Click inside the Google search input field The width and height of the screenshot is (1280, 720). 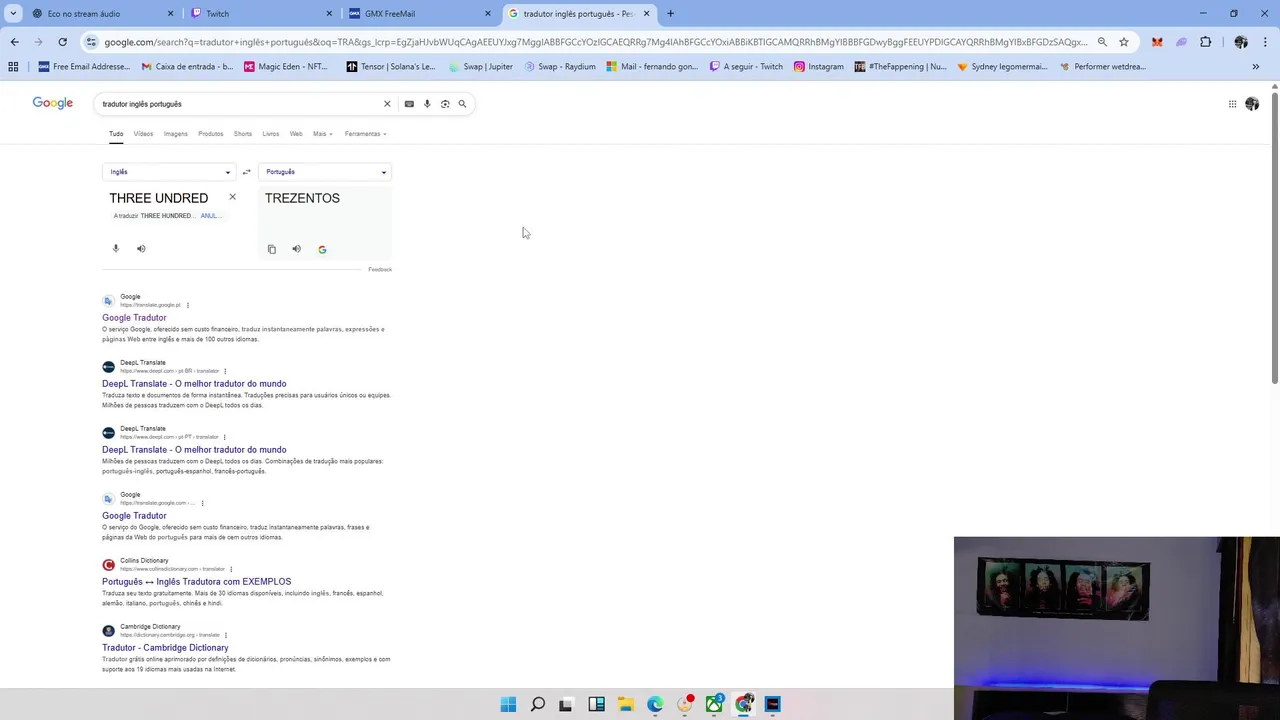(x=240, y=104)
